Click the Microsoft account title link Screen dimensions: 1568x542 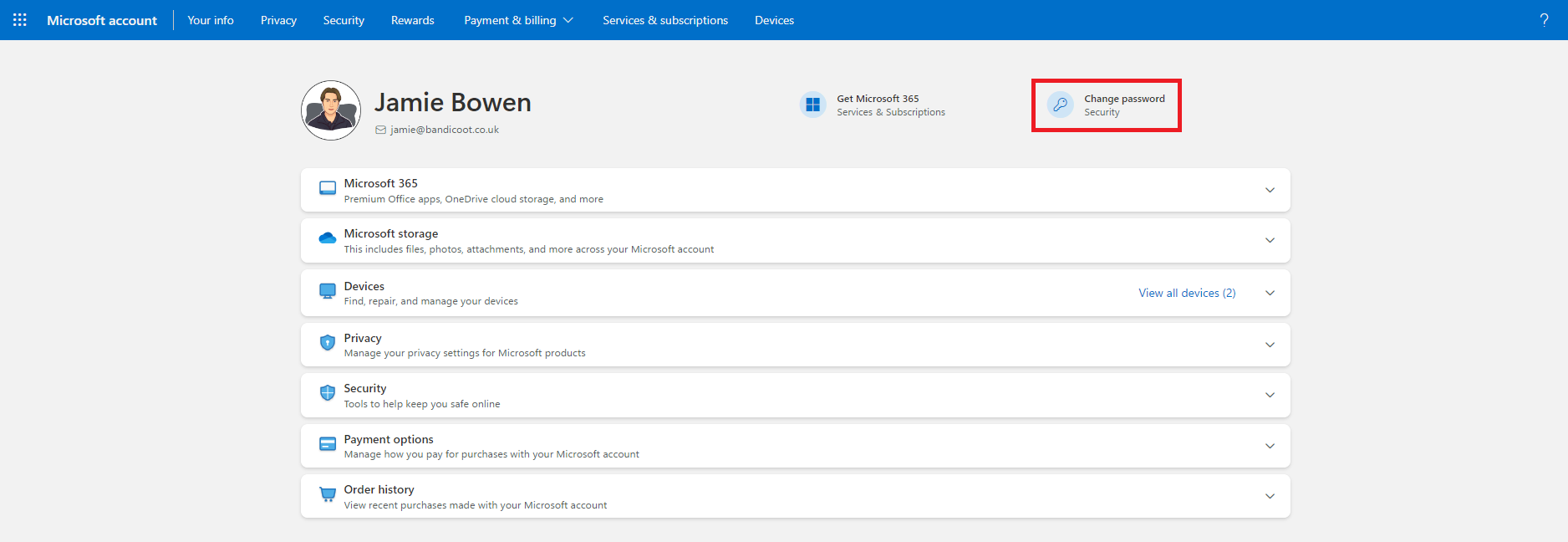(x=102, y=20)
